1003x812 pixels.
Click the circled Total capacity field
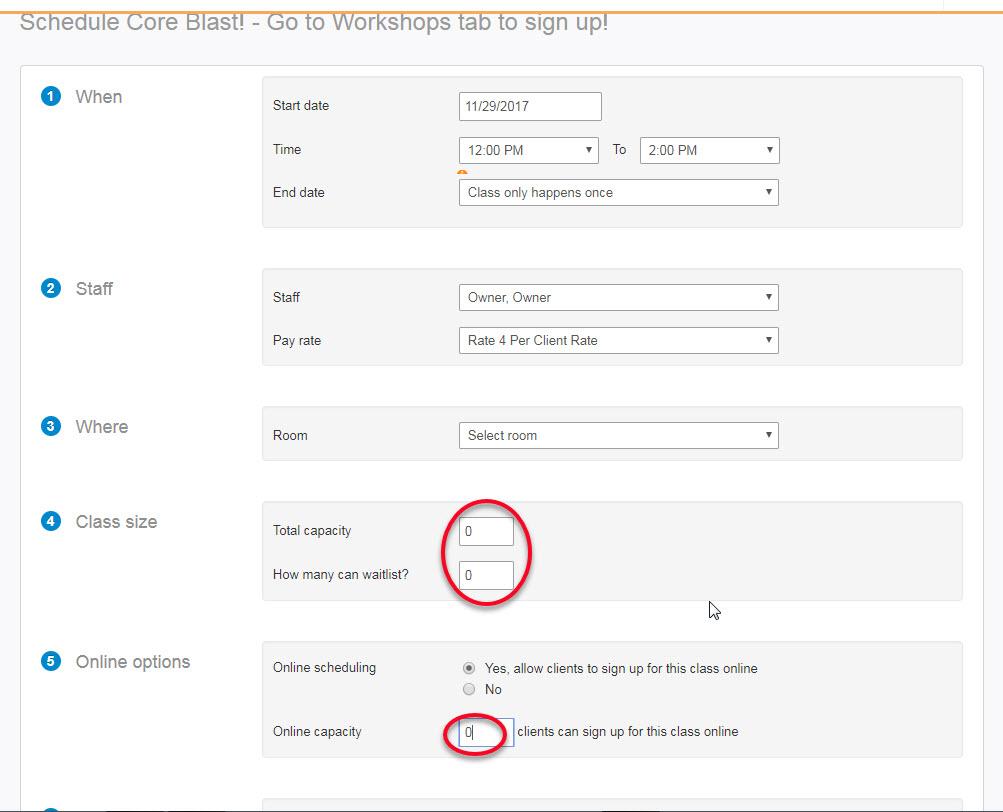click(486, 531)
